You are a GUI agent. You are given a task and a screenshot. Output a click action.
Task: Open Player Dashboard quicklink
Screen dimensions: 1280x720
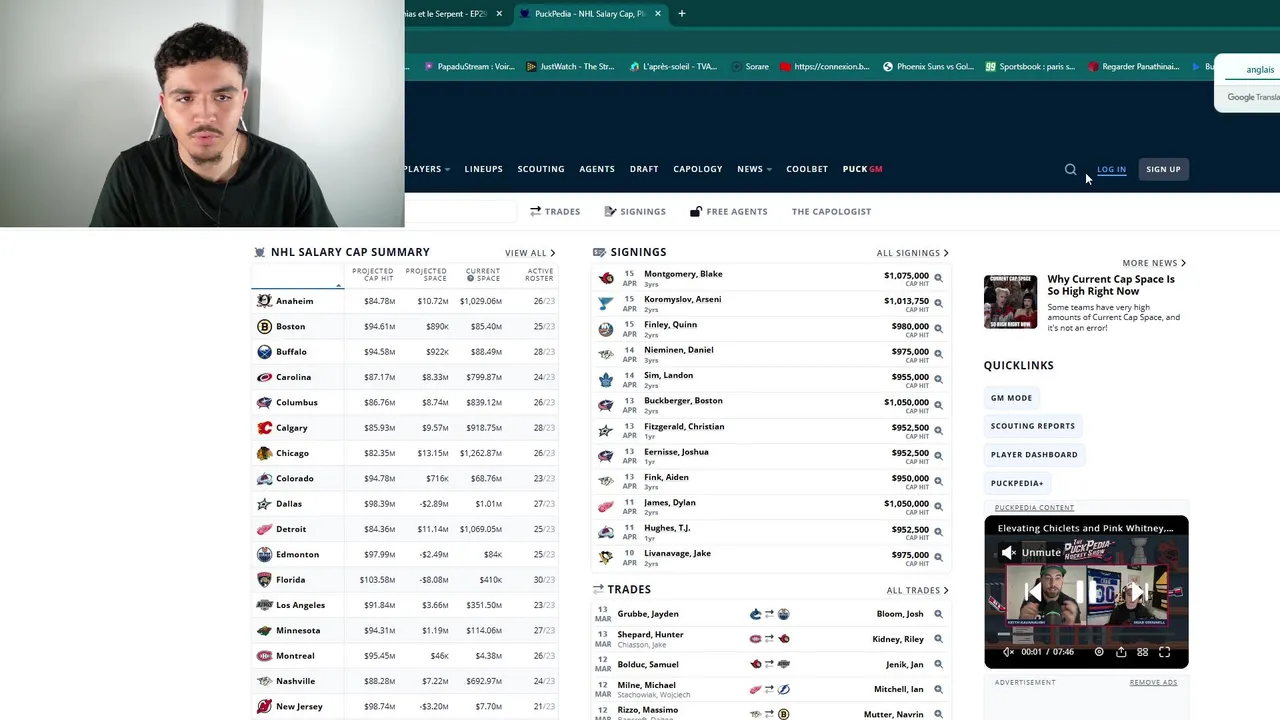(x=1034, y=454)
